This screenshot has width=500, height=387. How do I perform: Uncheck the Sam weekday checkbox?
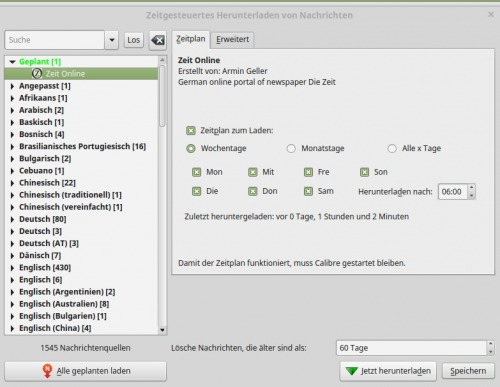click(x=308, y=191)
